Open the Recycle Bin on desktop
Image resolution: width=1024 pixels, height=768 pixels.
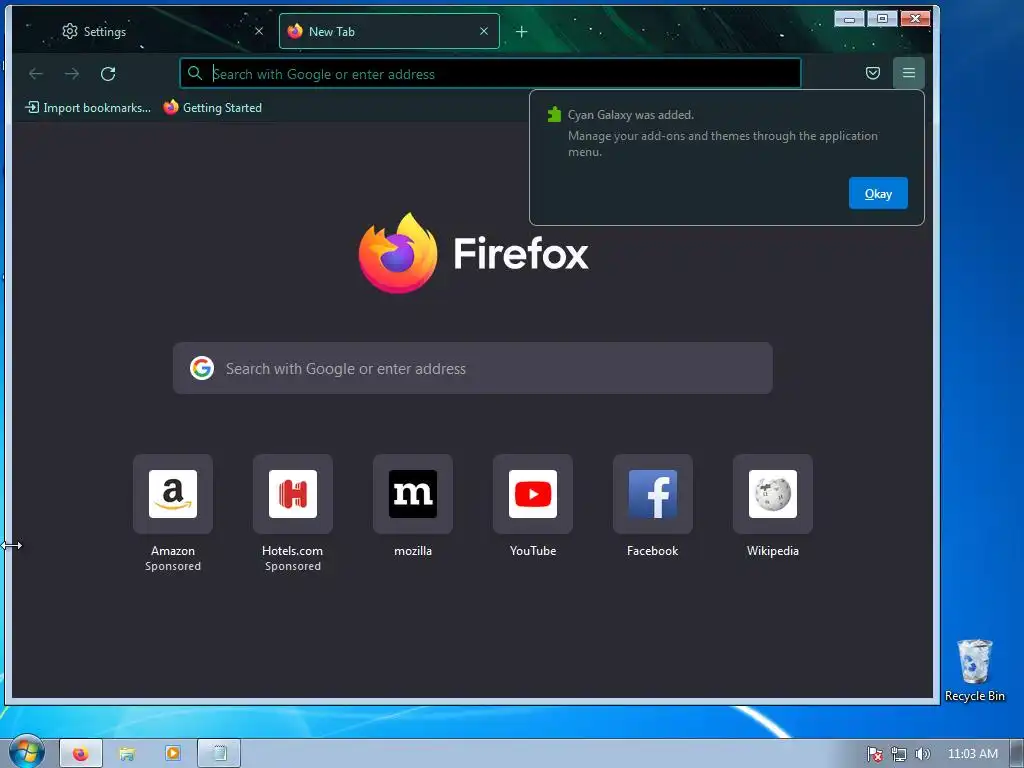pyautogui.click(x=974, y=671)
